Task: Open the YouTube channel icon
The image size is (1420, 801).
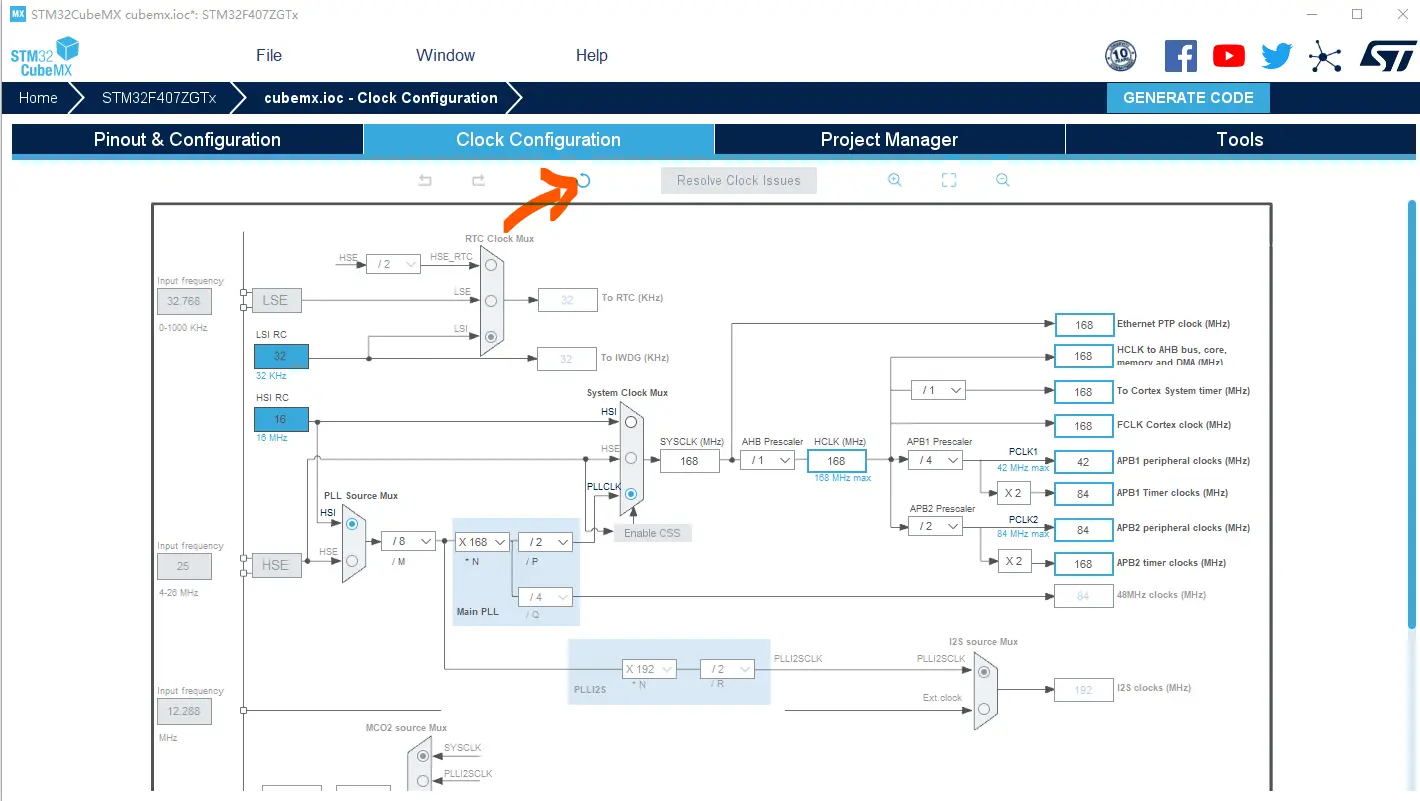Action: coord(1229,56)
